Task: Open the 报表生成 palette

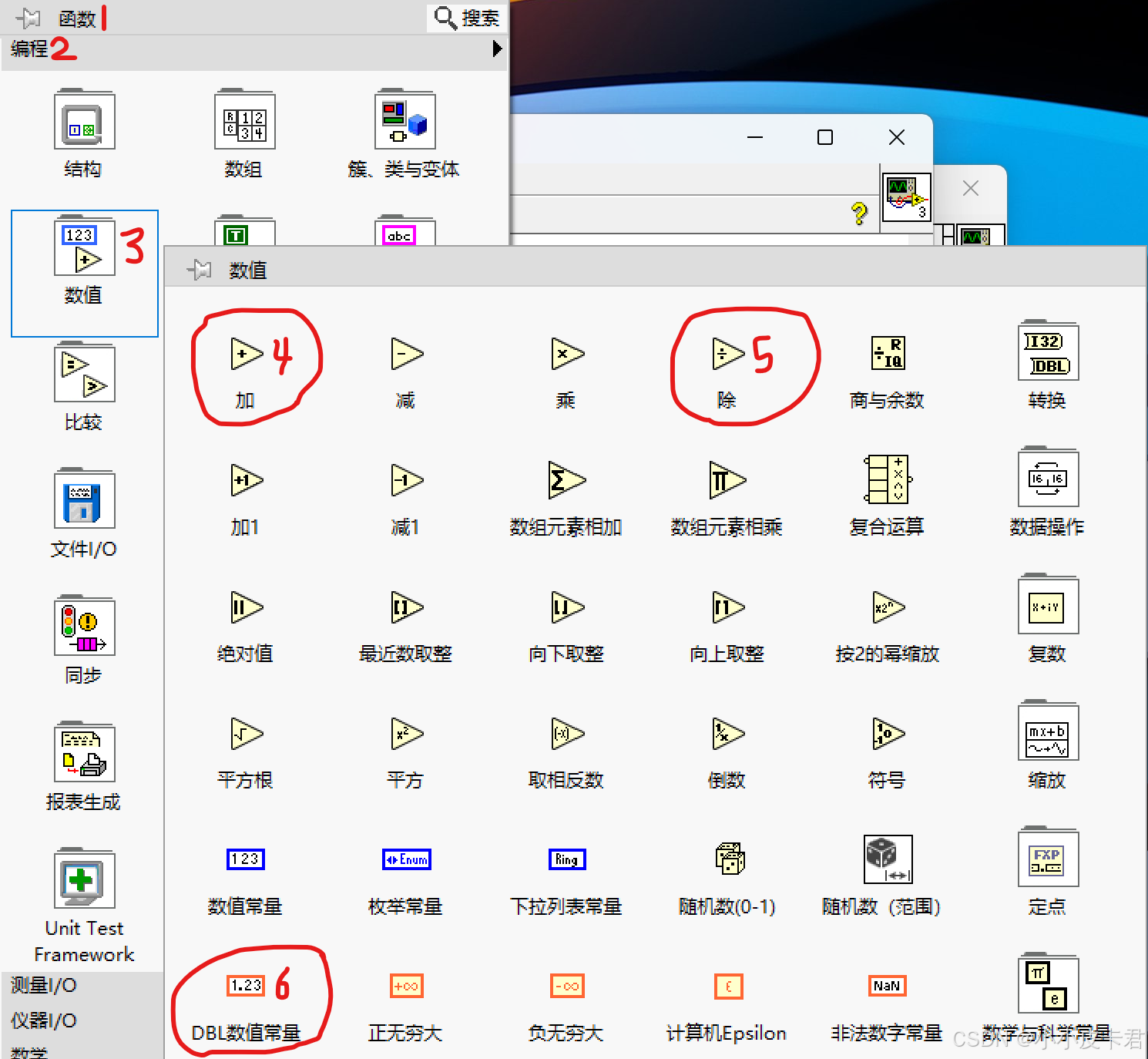Action: click(x=84, y=753)
